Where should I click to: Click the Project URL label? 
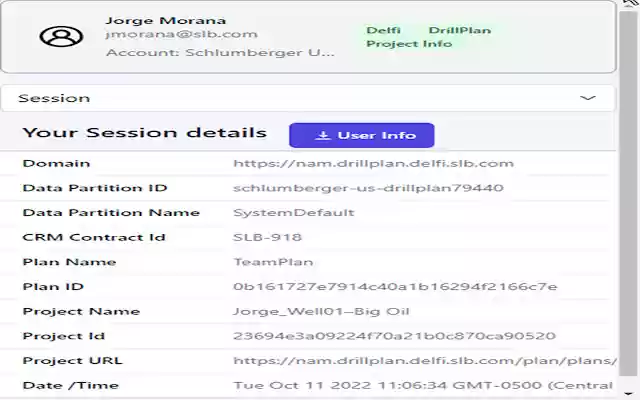(72, 361)
